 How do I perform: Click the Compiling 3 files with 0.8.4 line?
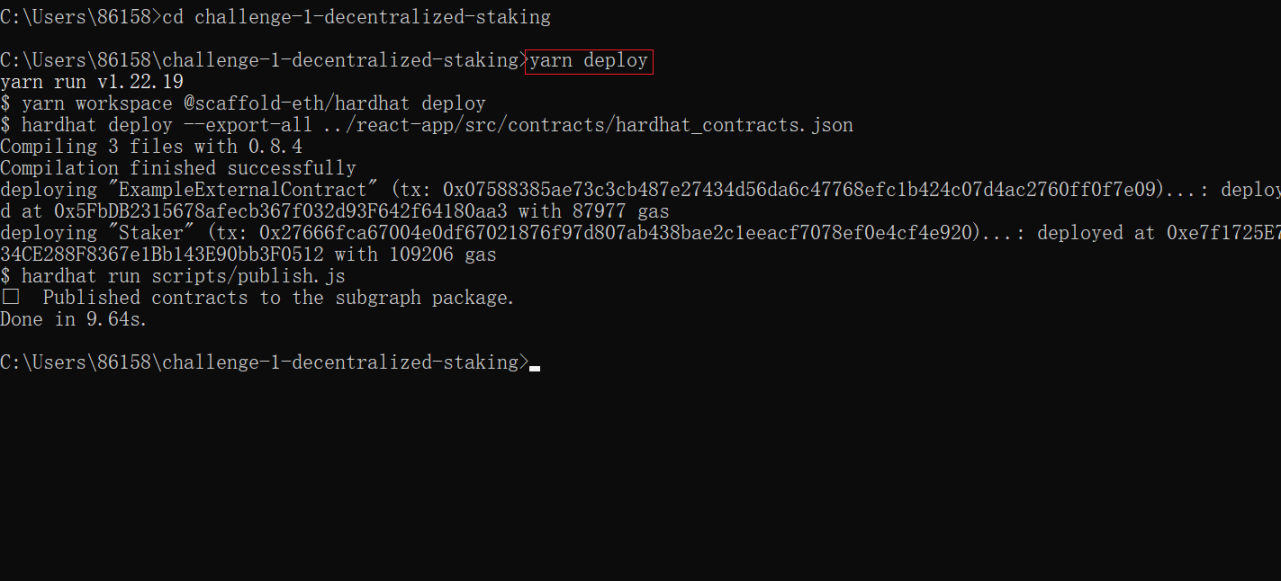point(151,147)
